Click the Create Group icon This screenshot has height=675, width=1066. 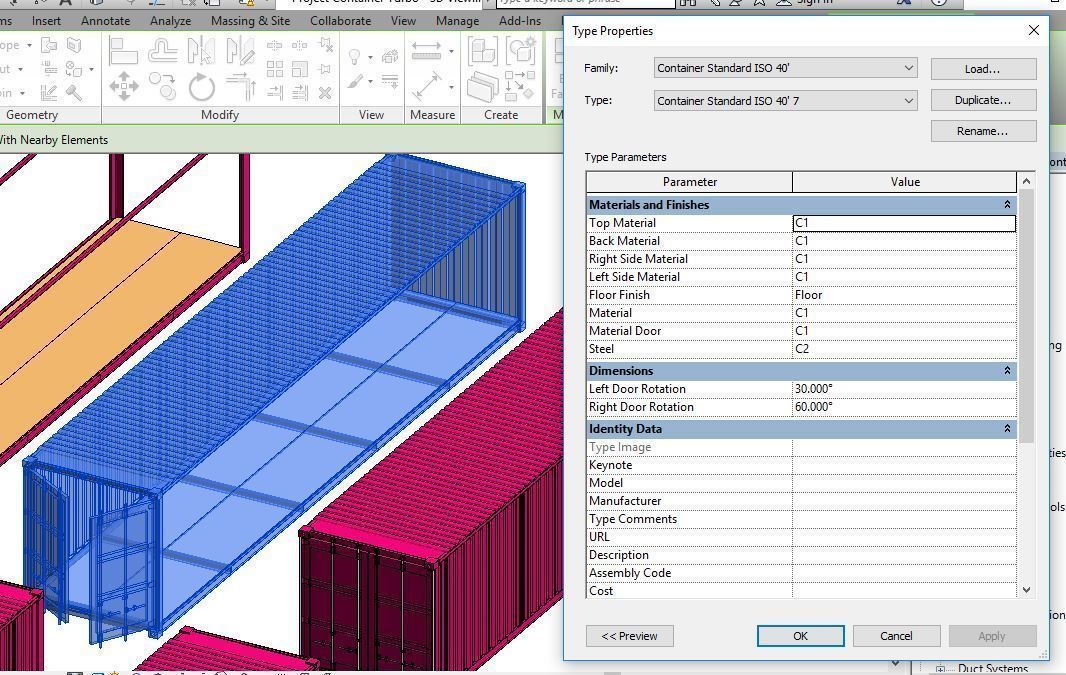pyautogui.click(x=520, y=50)
